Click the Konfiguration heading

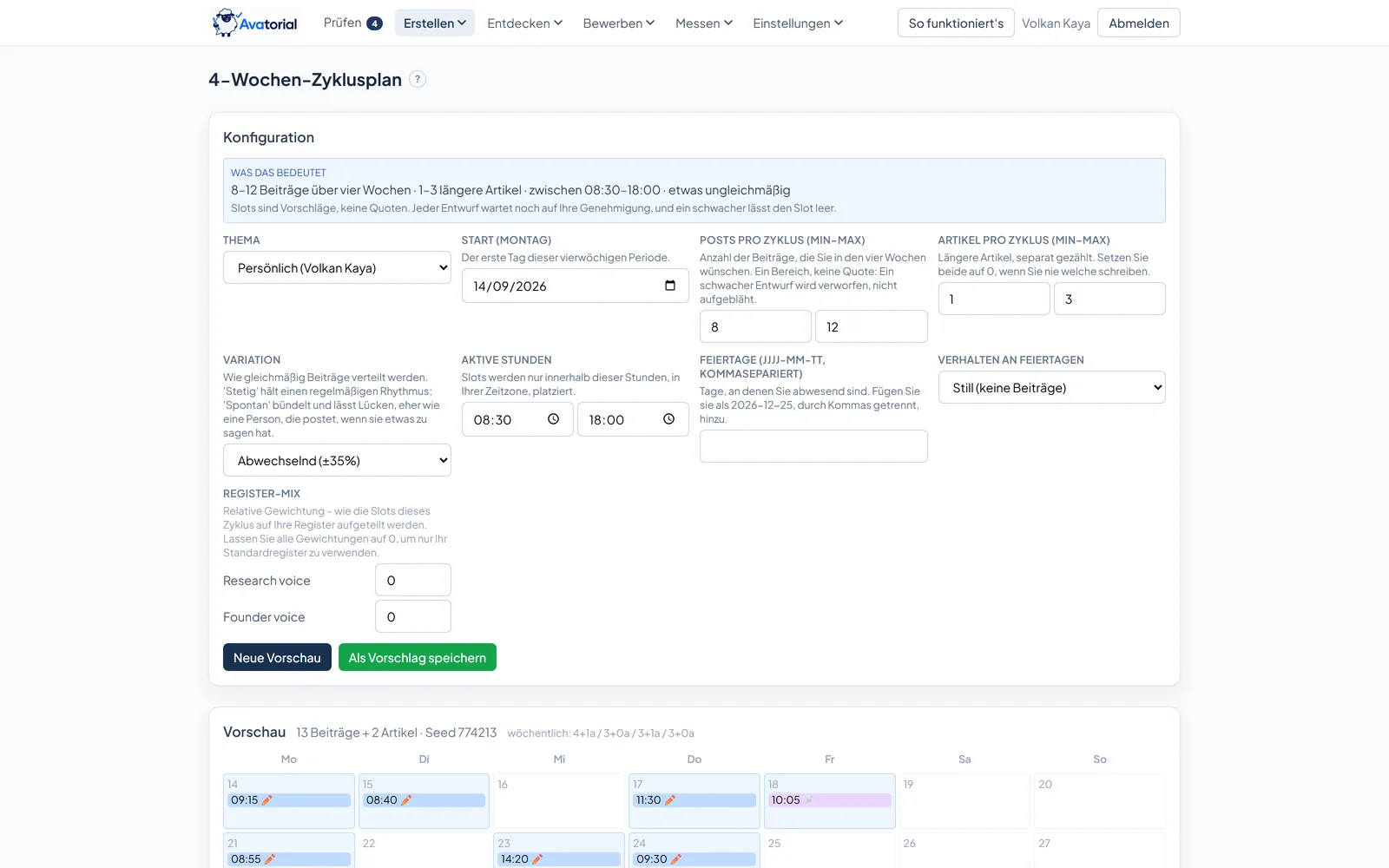click(x=269, y=137)
